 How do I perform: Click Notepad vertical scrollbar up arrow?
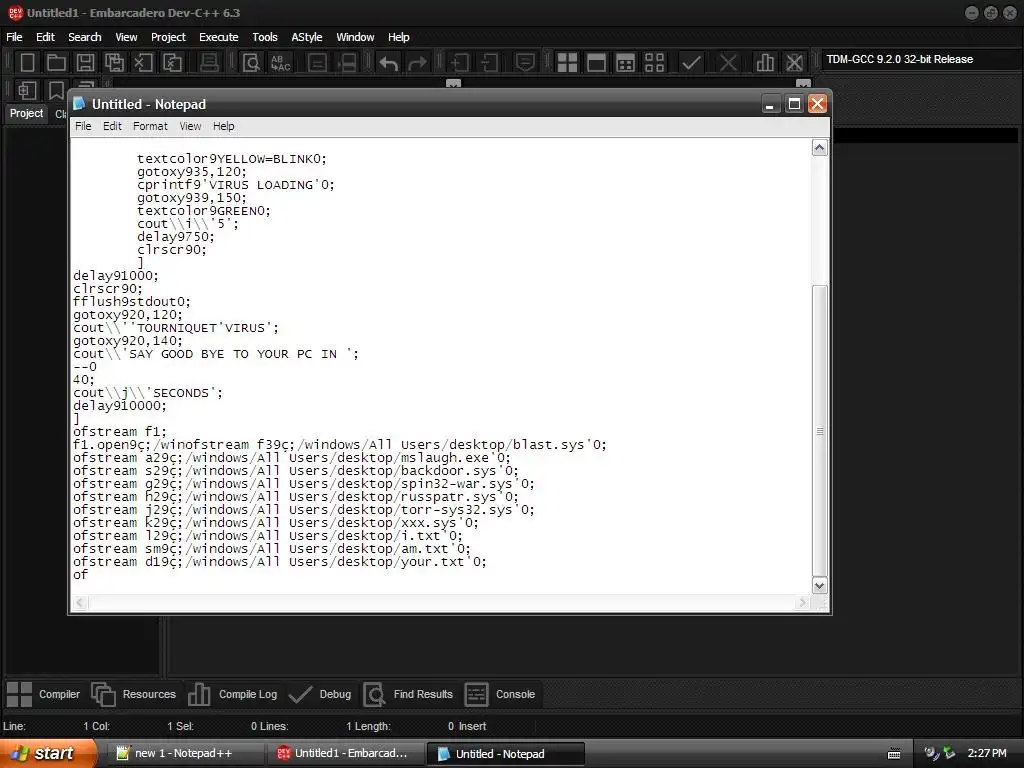tap(820, 148)
